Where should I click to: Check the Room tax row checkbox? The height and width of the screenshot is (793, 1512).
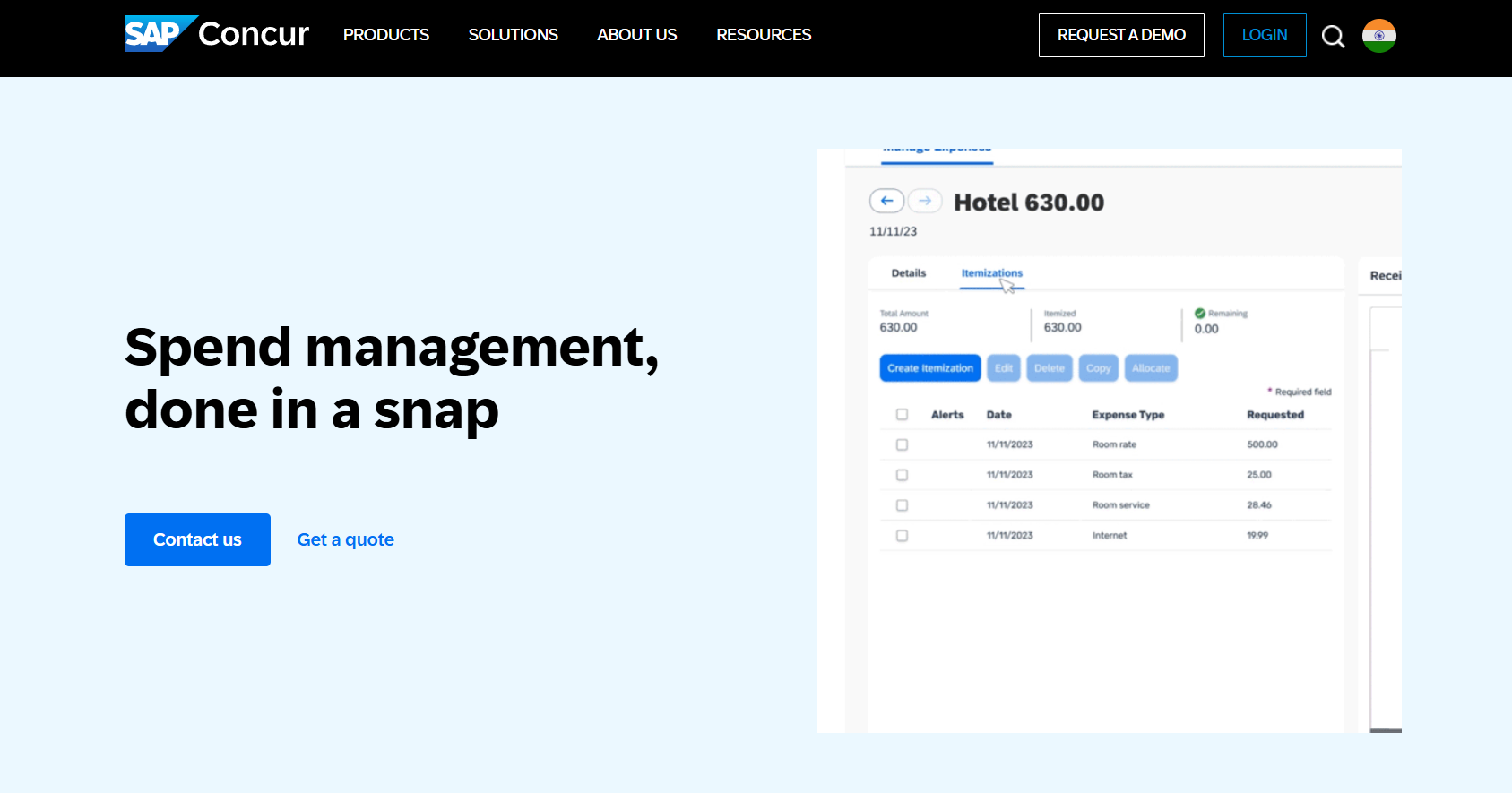tap(902, 475)
